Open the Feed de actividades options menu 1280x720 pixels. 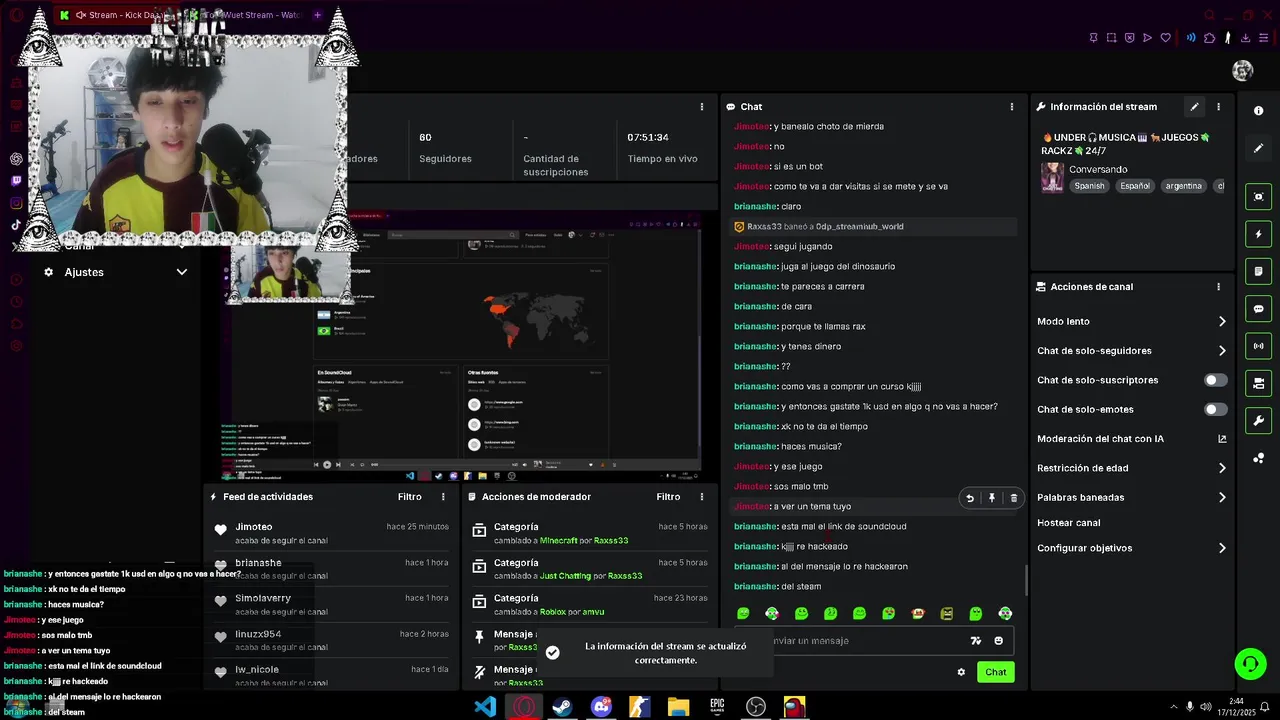[x=443, y=497]
